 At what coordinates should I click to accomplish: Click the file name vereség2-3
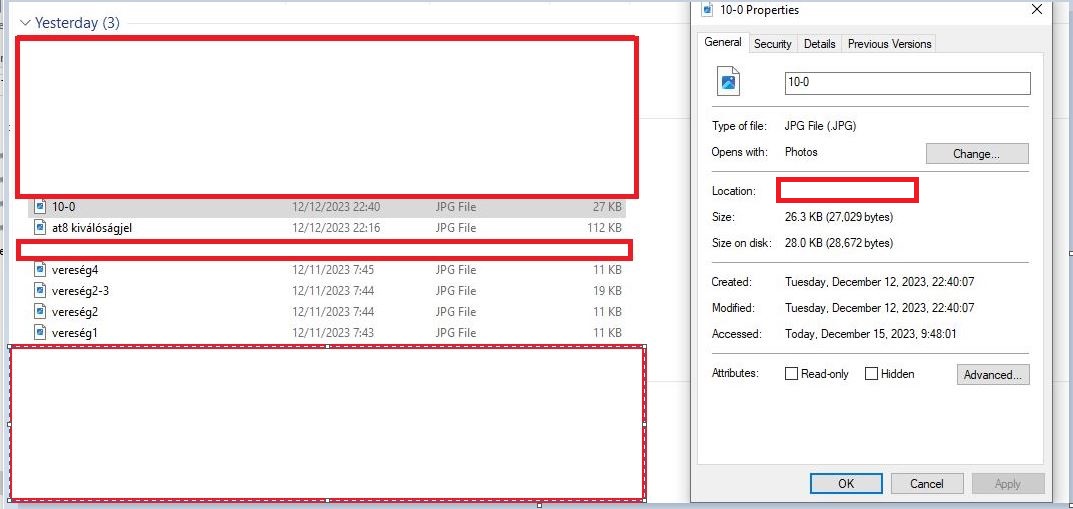[x=80, y=291]
